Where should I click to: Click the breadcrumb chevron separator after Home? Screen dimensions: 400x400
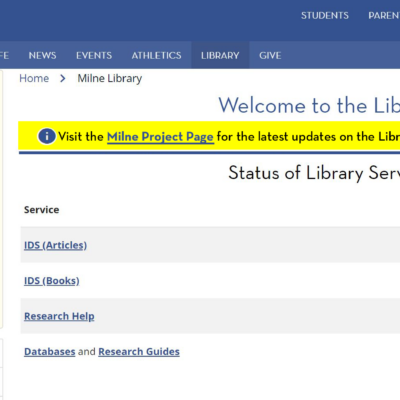tap(63, 79)
